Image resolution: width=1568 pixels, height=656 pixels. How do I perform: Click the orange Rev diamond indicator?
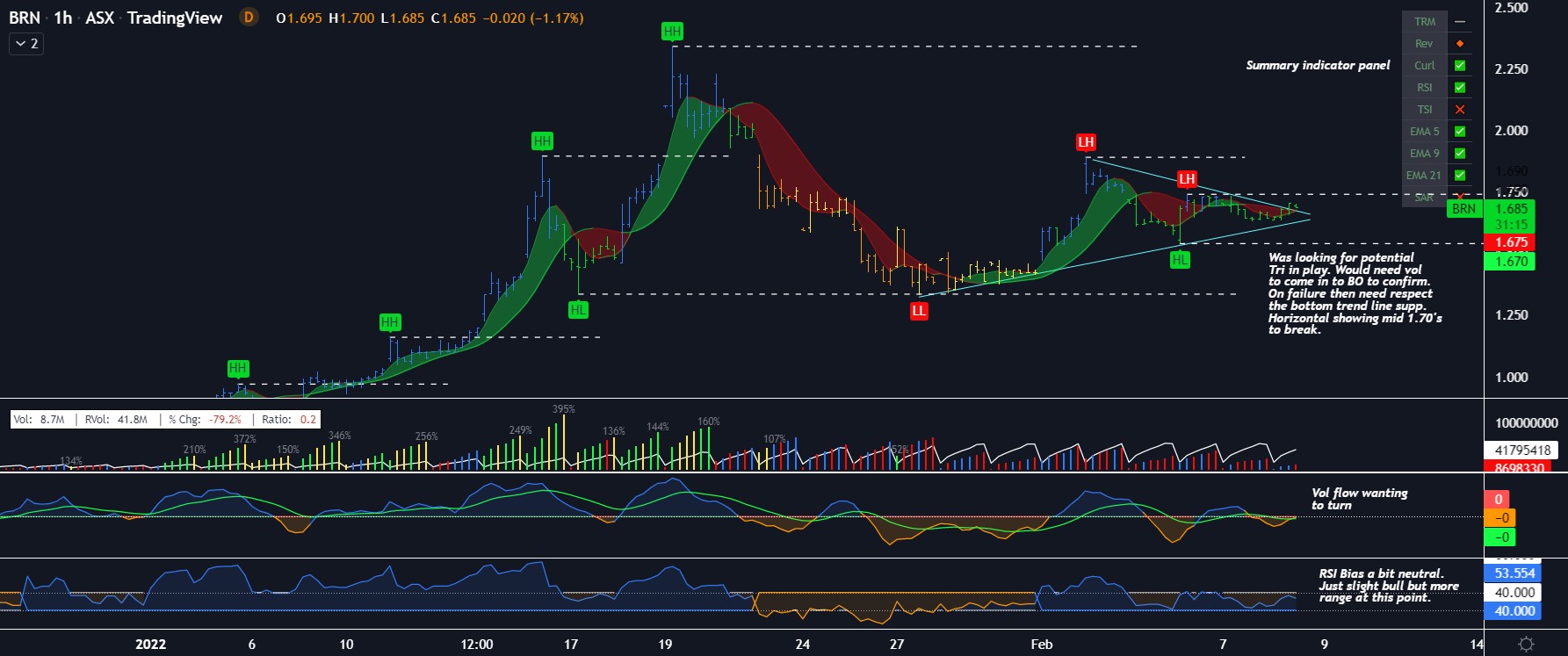(1460, 44)
